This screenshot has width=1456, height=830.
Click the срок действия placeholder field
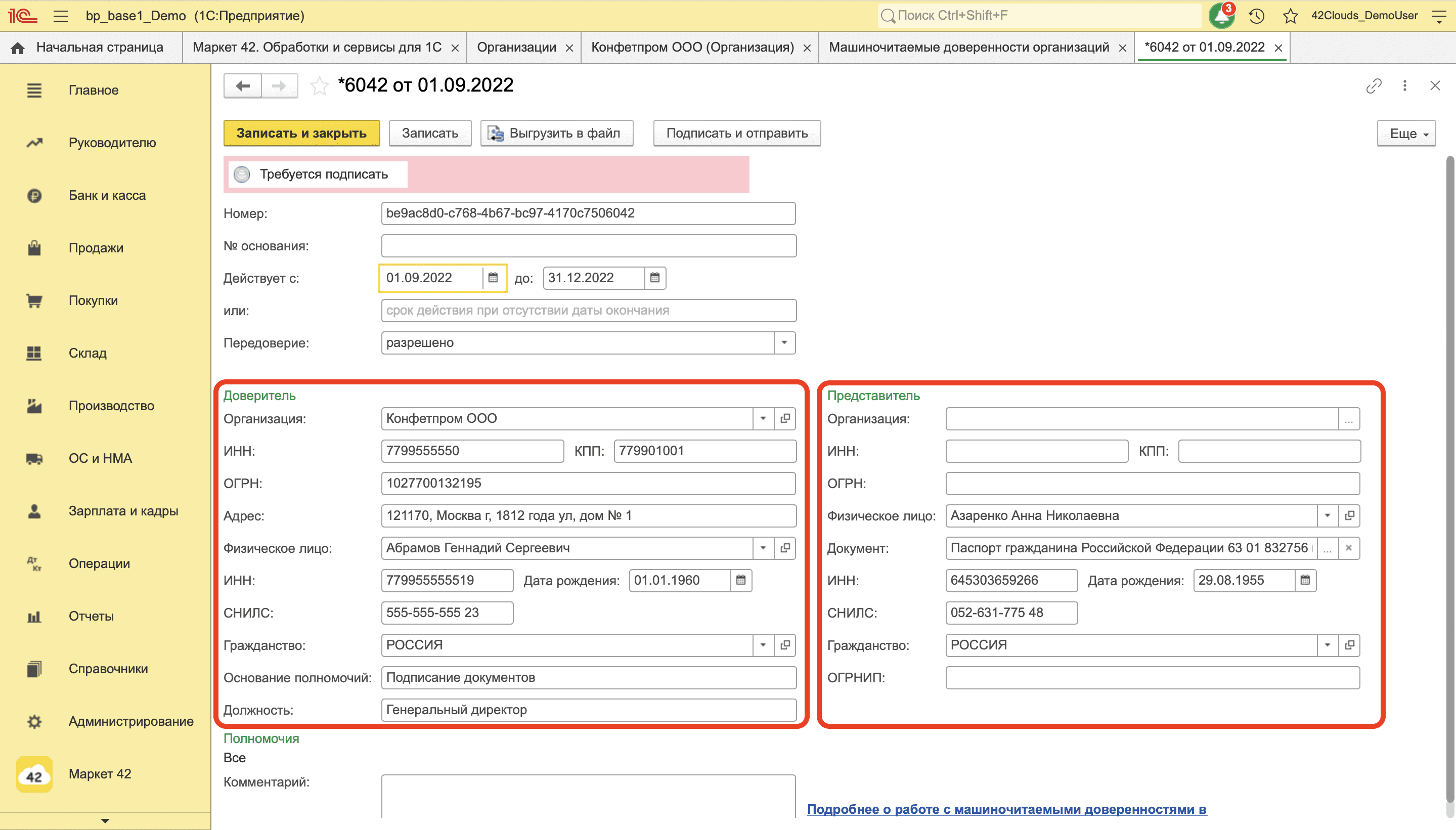[x=589, y=310]
